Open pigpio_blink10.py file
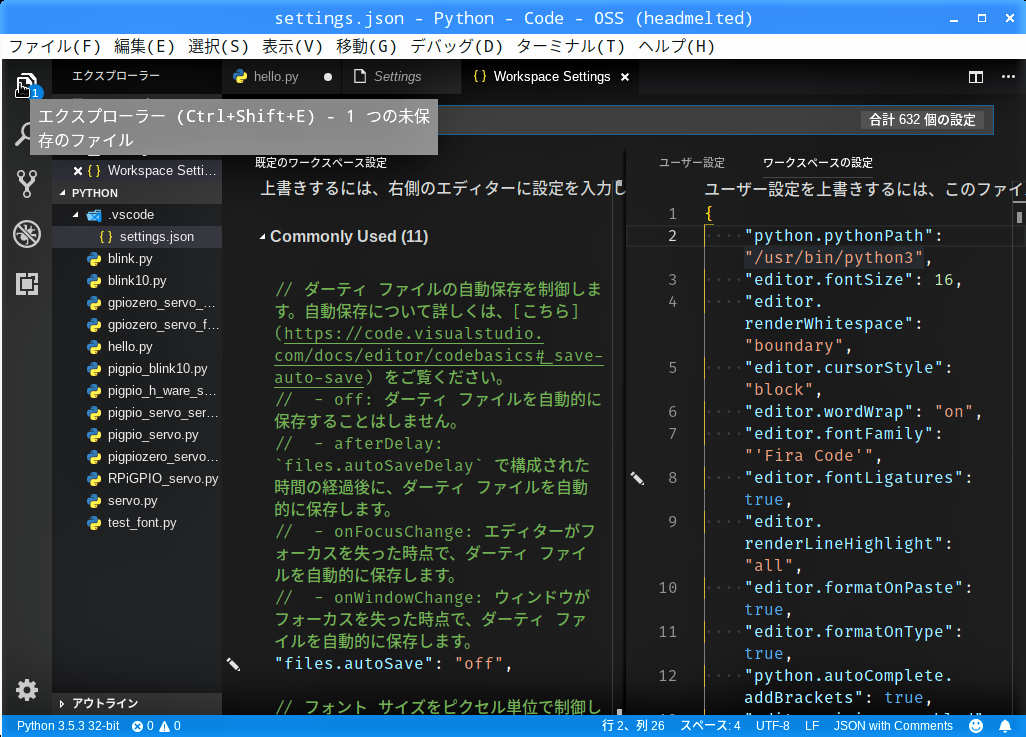Screen dimensions: 1026x737 point(137,368)
